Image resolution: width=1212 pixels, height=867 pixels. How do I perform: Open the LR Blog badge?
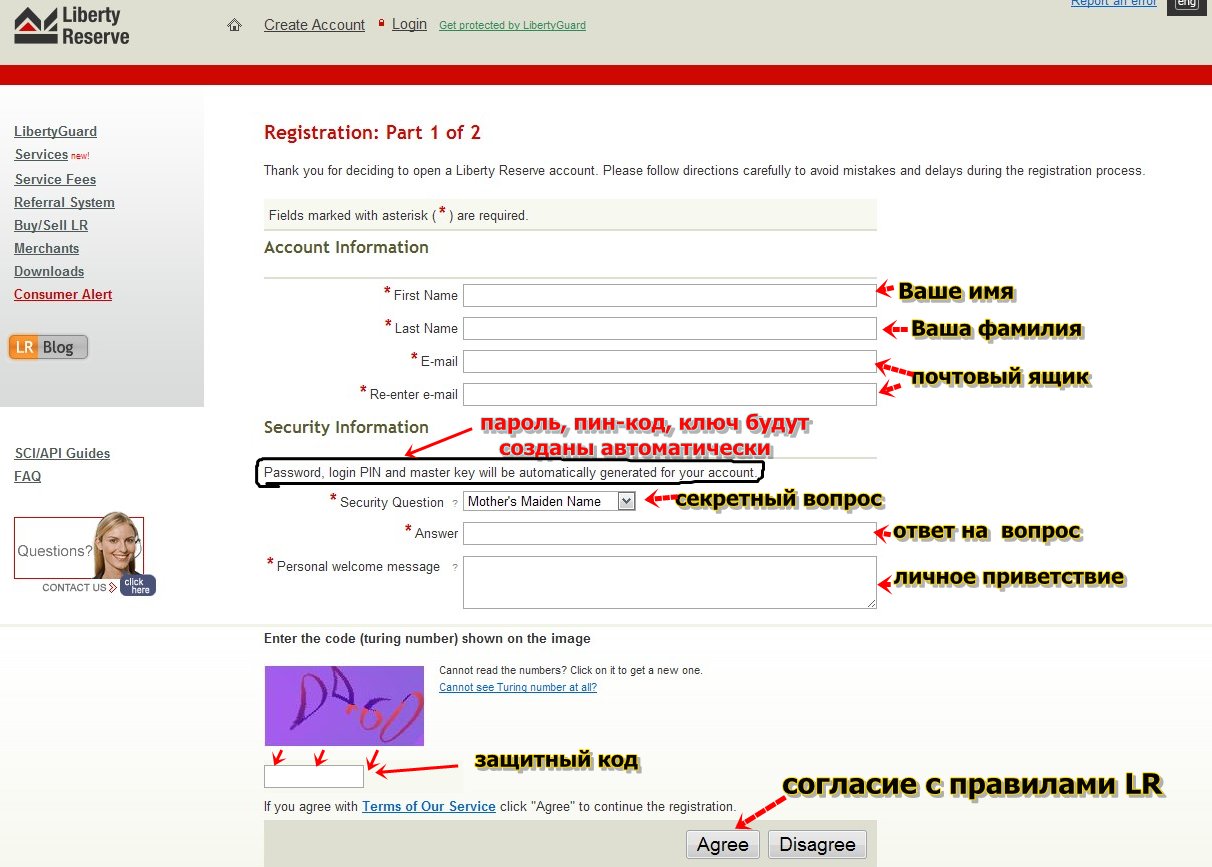(48, 347)
